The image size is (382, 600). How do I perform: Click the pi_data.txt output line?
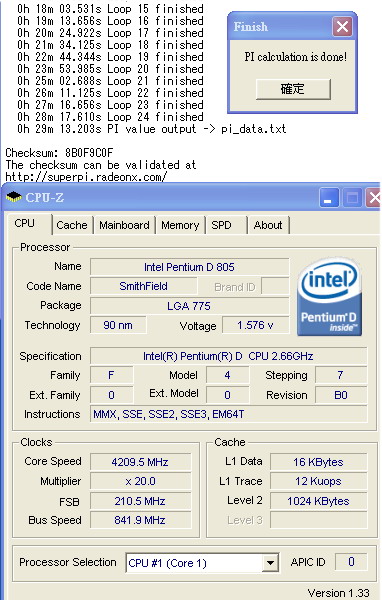pyautogui.click(x=152, y=129)
